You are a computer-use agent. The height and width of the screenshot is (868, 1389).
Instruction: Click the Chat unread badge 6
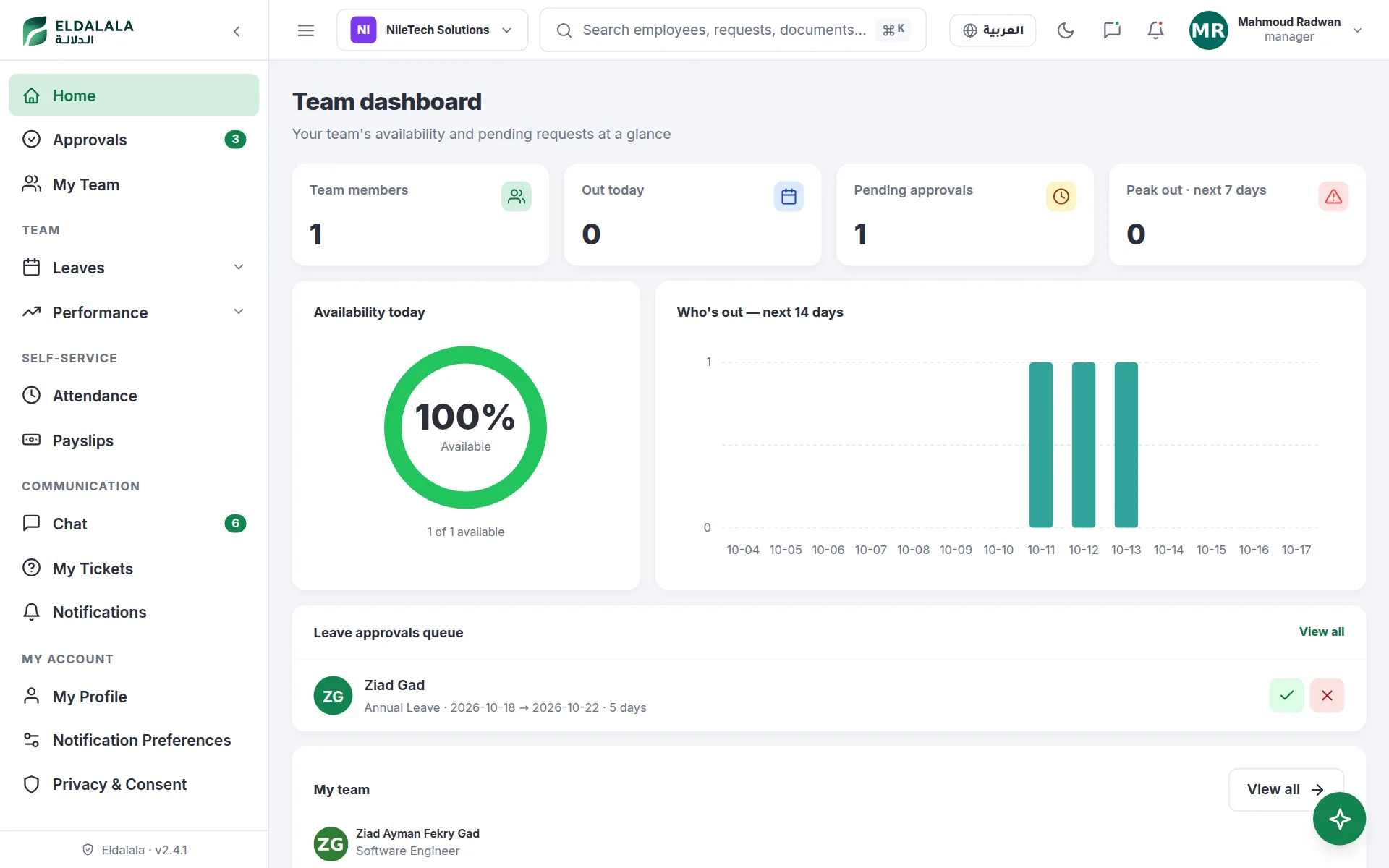[235, 523]
